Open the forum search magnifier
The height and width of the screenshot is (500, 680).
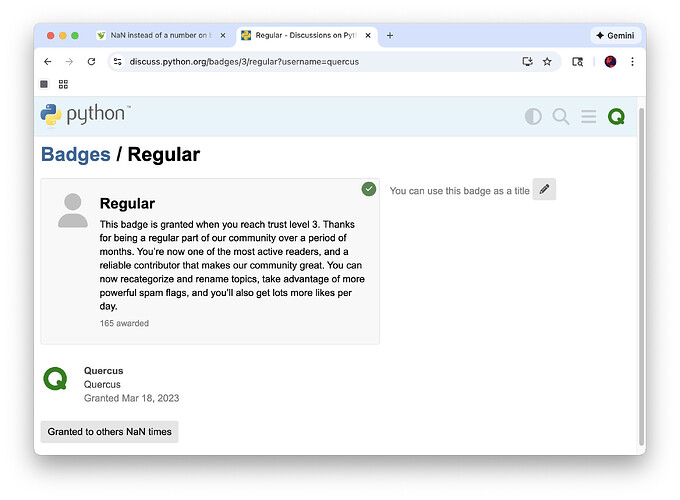tap(561, 116)
